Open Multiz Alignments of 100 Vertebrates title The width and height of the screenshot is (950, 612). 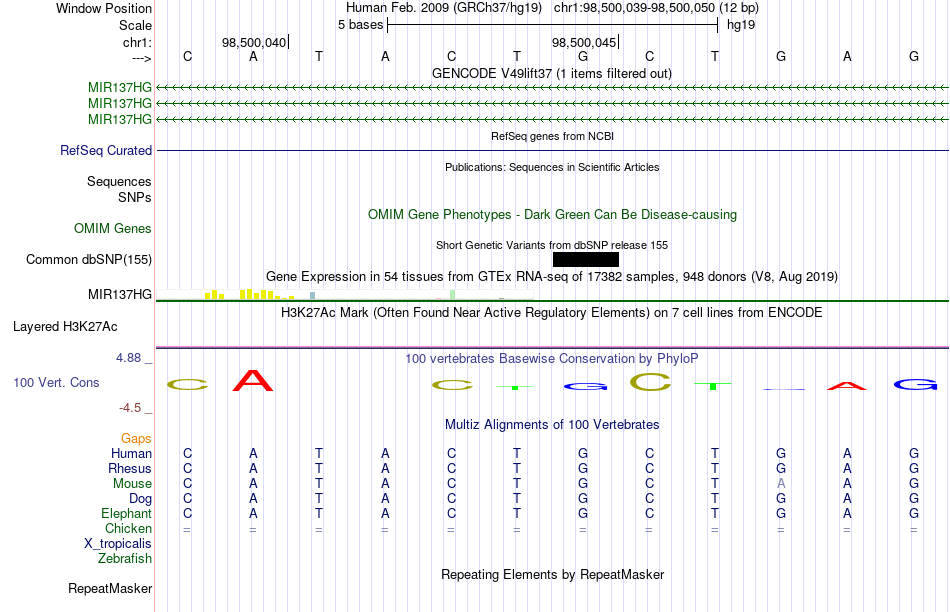tap(552, 425)
